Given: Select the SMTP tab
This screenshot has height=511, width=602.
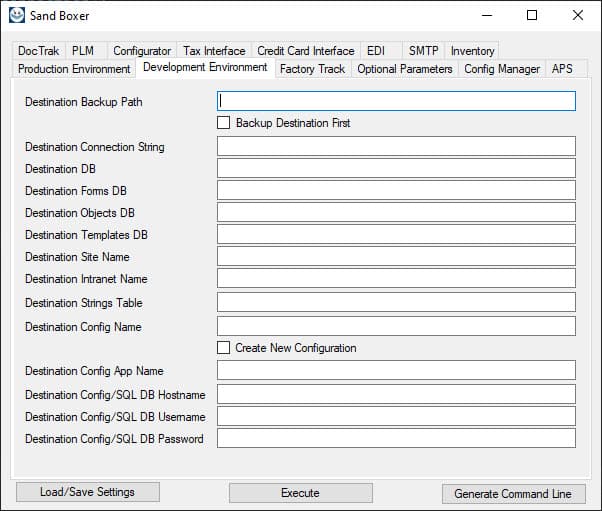Looking at the screenshot, I should click(x=423, y=51).
